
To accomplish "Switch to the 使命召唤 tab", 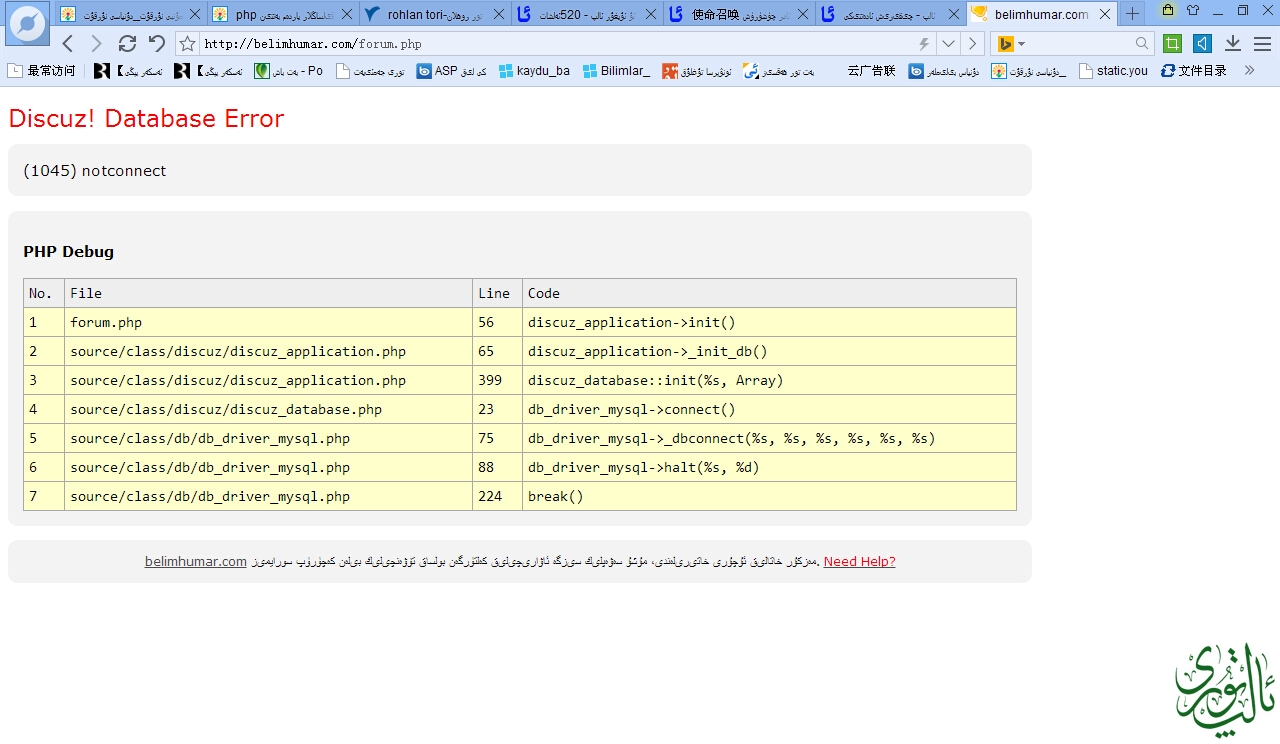I will pos(739,14).
